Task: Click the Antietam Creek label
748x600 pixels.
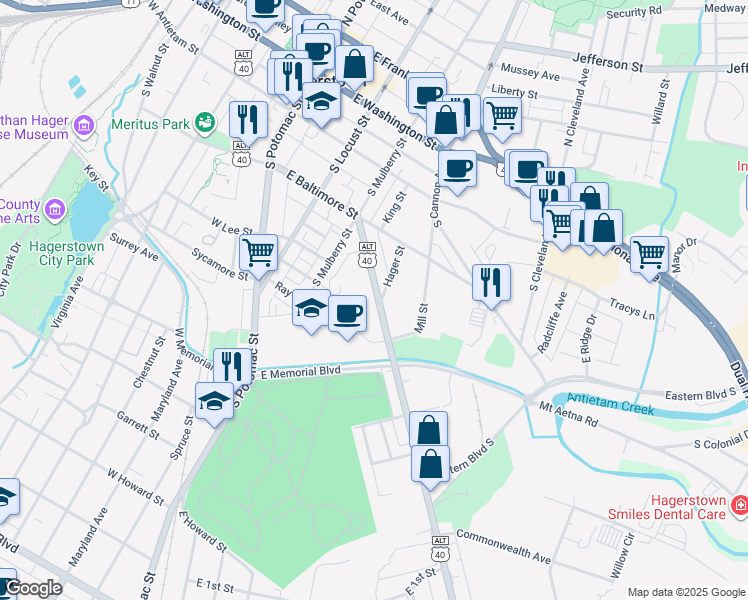Action: coord(610,404)
